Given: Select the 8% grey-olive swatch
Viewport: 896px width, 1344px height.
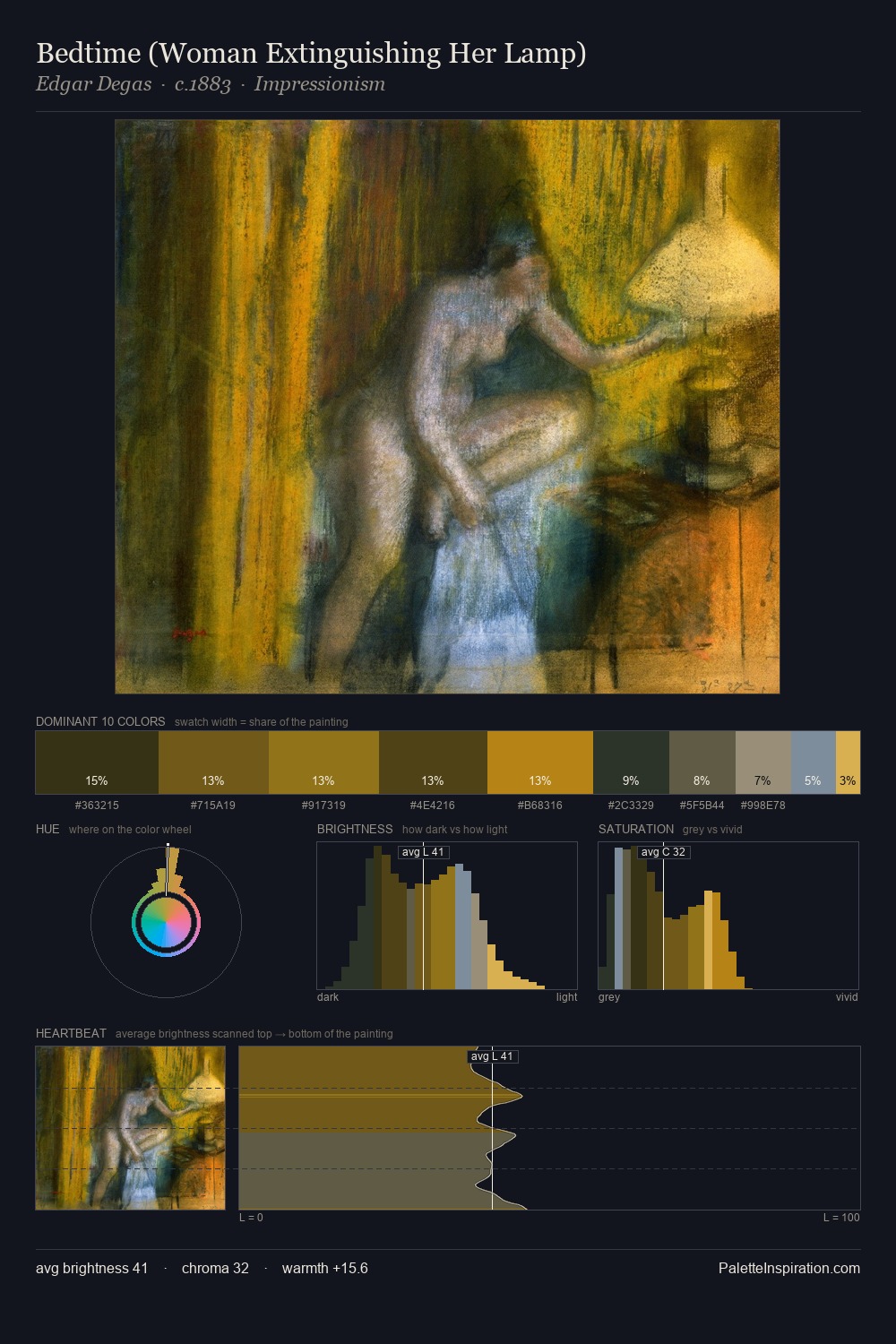Looking at the screenshot, I should [x=702, y=762].
